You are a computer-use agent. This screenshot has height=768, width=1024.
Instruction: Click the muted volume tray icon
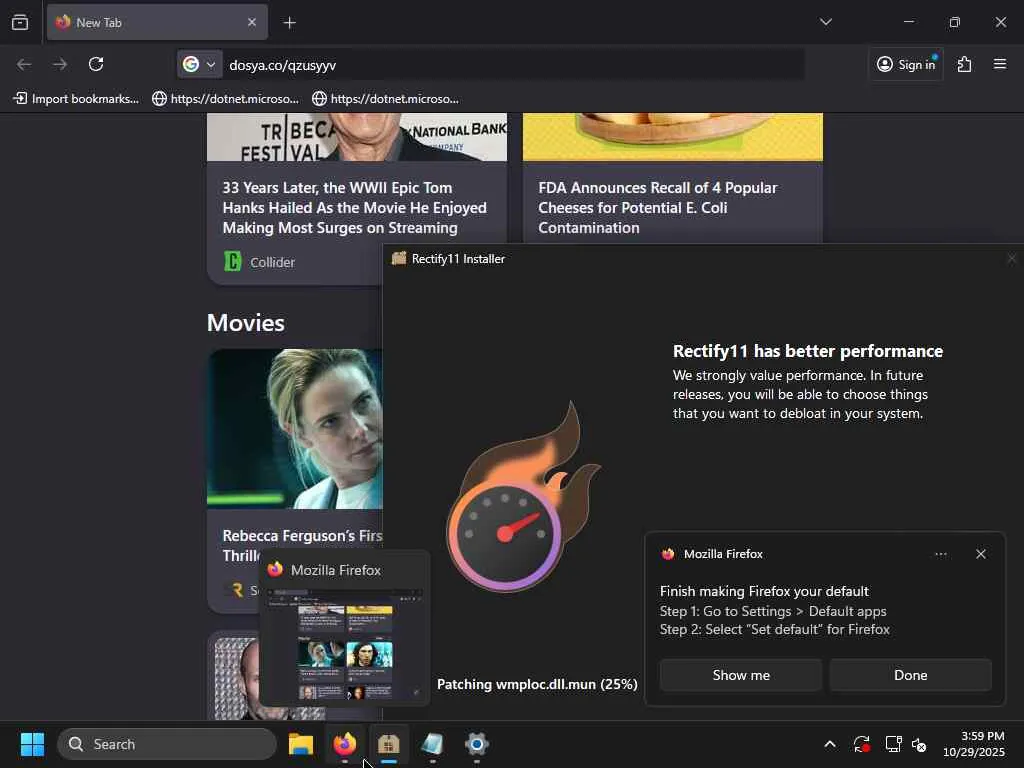(920, 744)
